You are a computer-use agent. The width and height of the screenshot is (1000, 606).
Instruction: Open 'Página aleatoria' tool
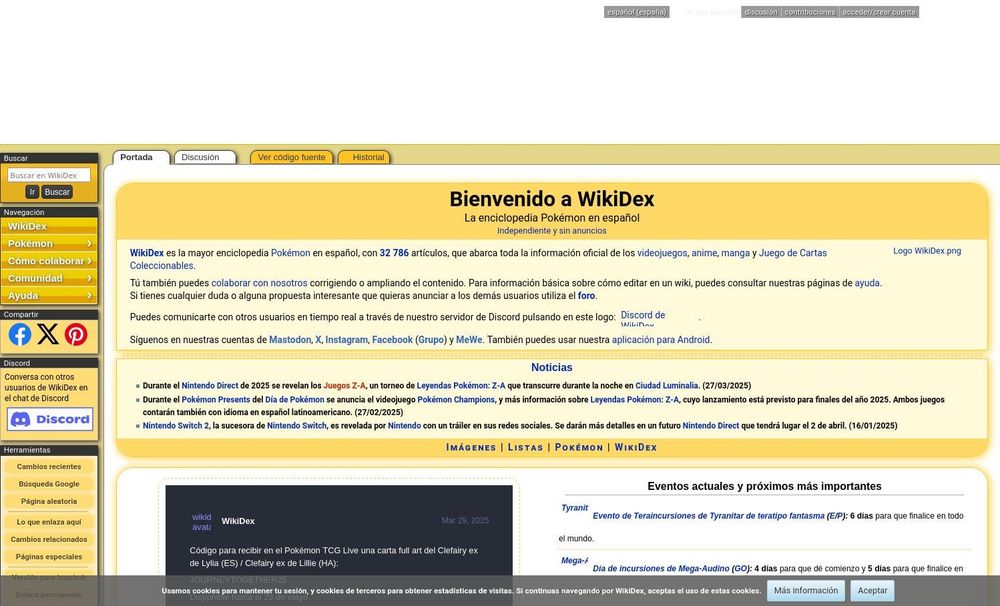[x=49, y=501]
